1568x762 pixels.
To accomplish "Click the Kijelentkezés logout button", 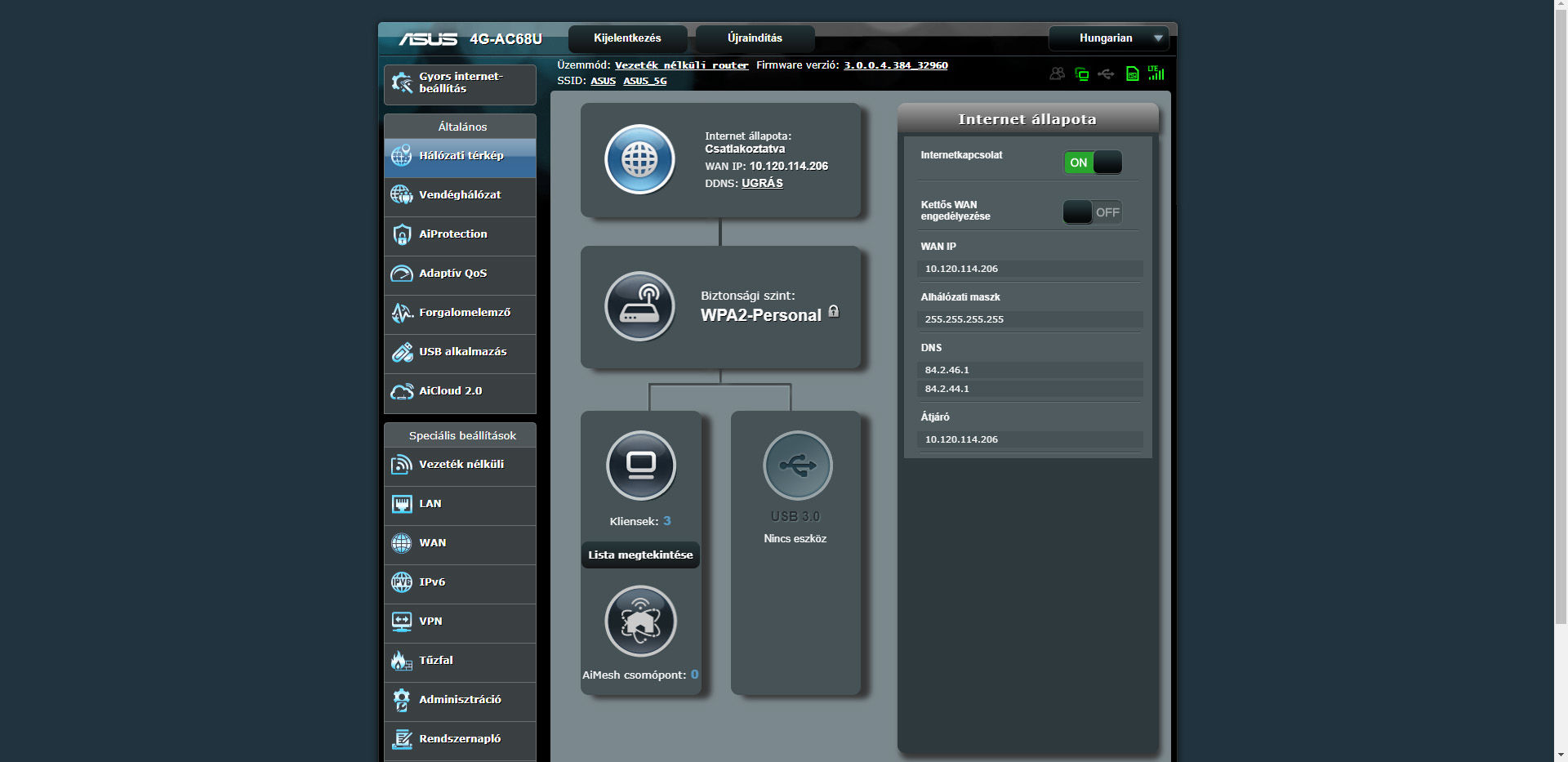I will tap(627, 38).
